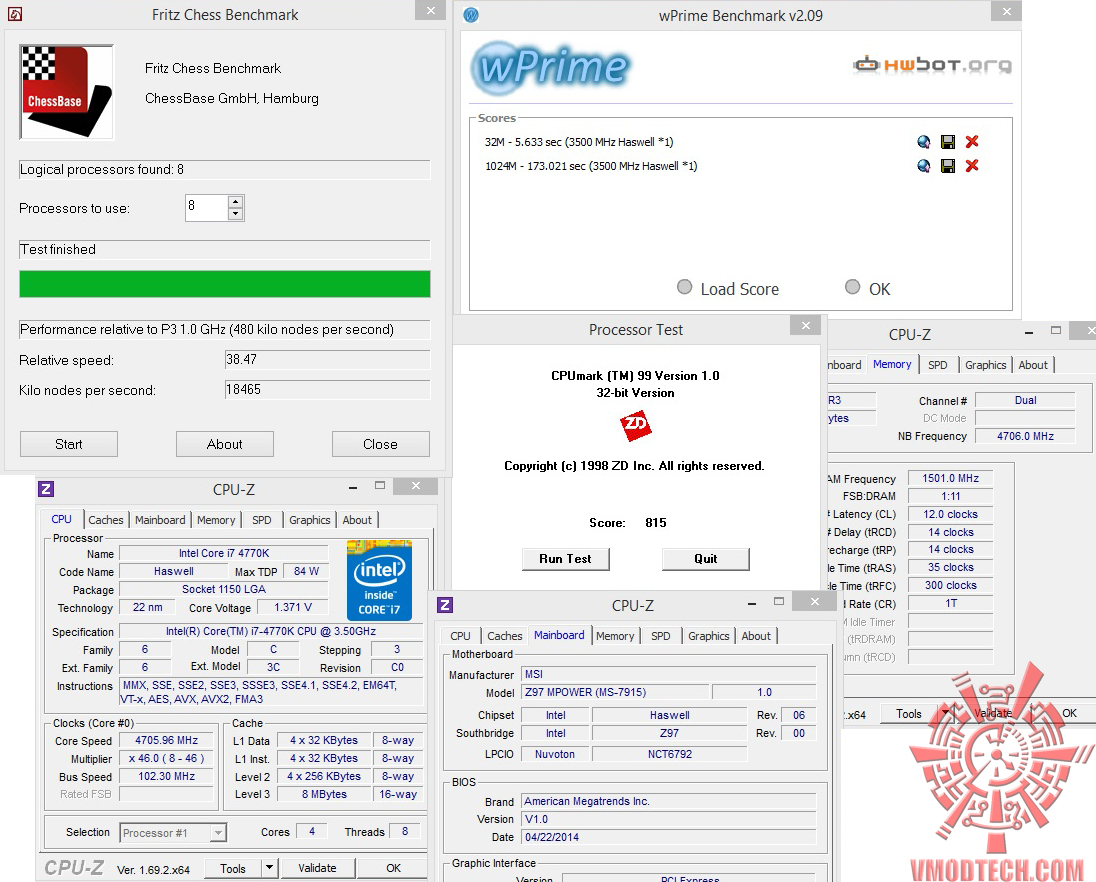Click the Name field Intel Core i7 4770K
This screenshot has height=882, width=1096.
(224, 553)
